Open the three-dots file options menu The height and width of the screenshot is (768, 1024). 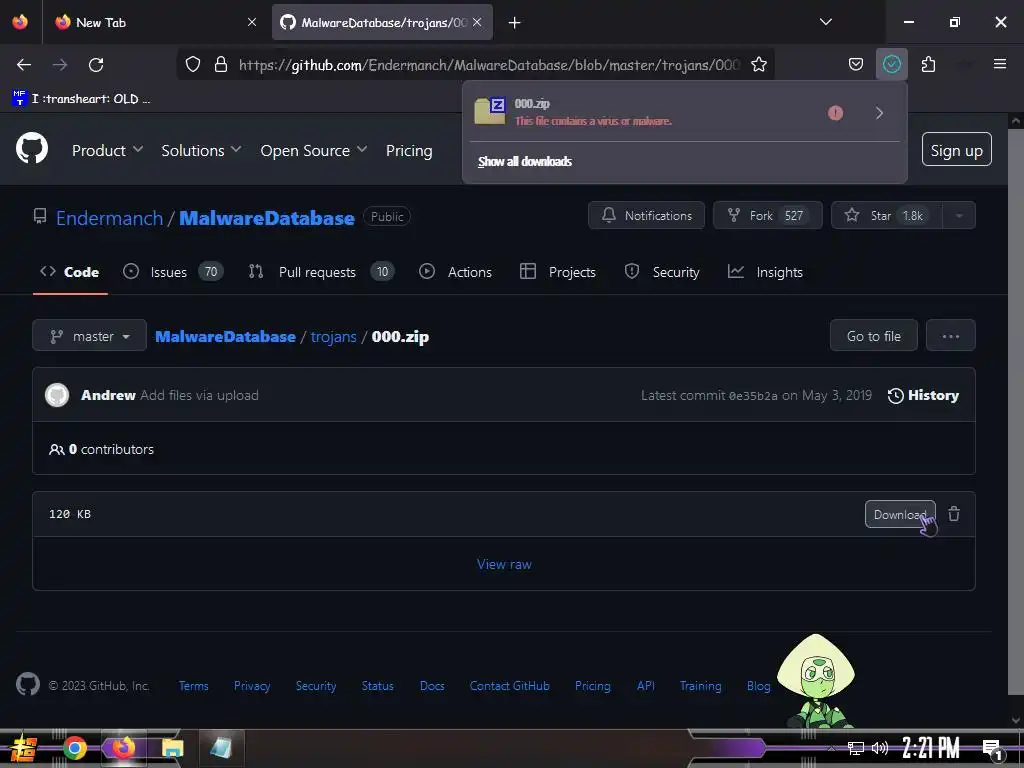pos(950,336)
